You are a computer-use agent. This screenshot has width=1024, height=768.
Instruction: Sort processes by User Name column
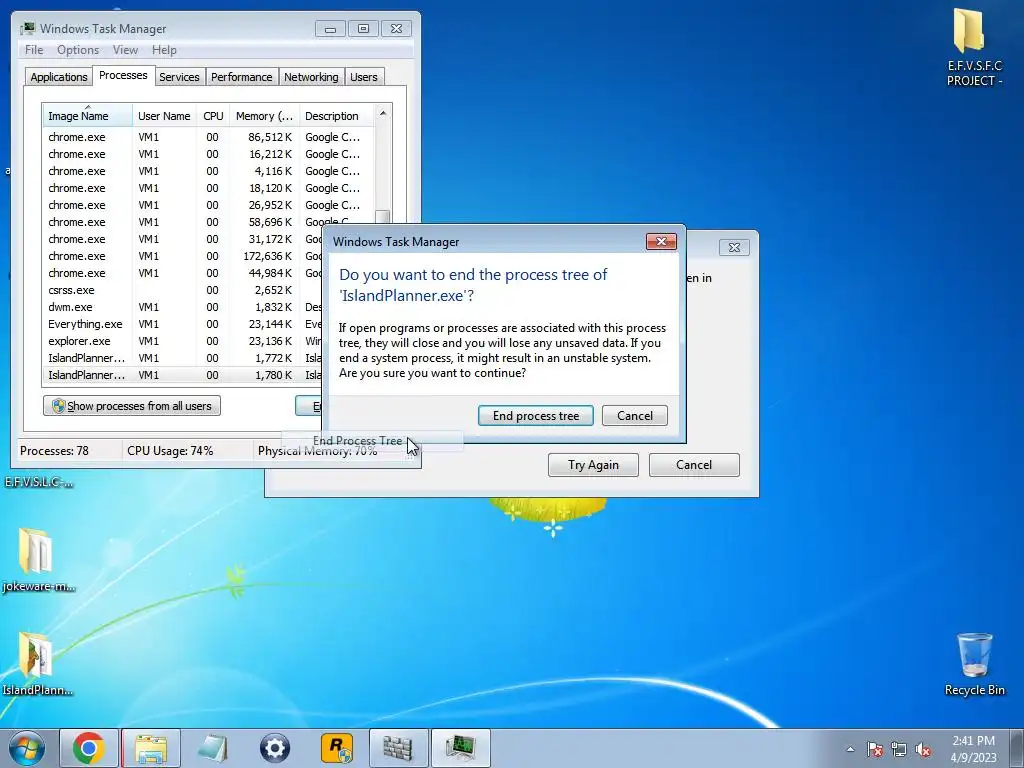(164, 116)
